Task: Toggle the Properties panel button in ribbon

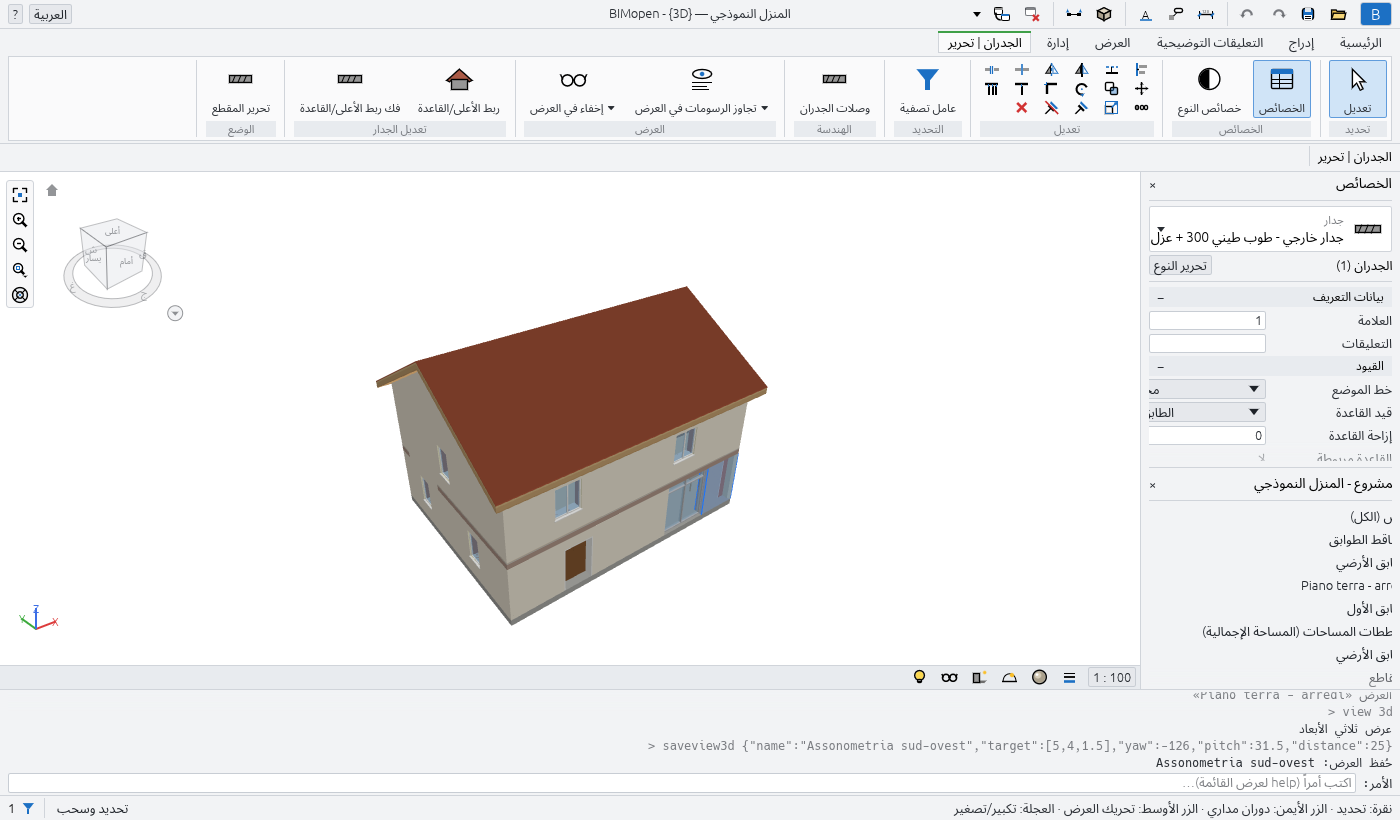Action: point(1282,89)
